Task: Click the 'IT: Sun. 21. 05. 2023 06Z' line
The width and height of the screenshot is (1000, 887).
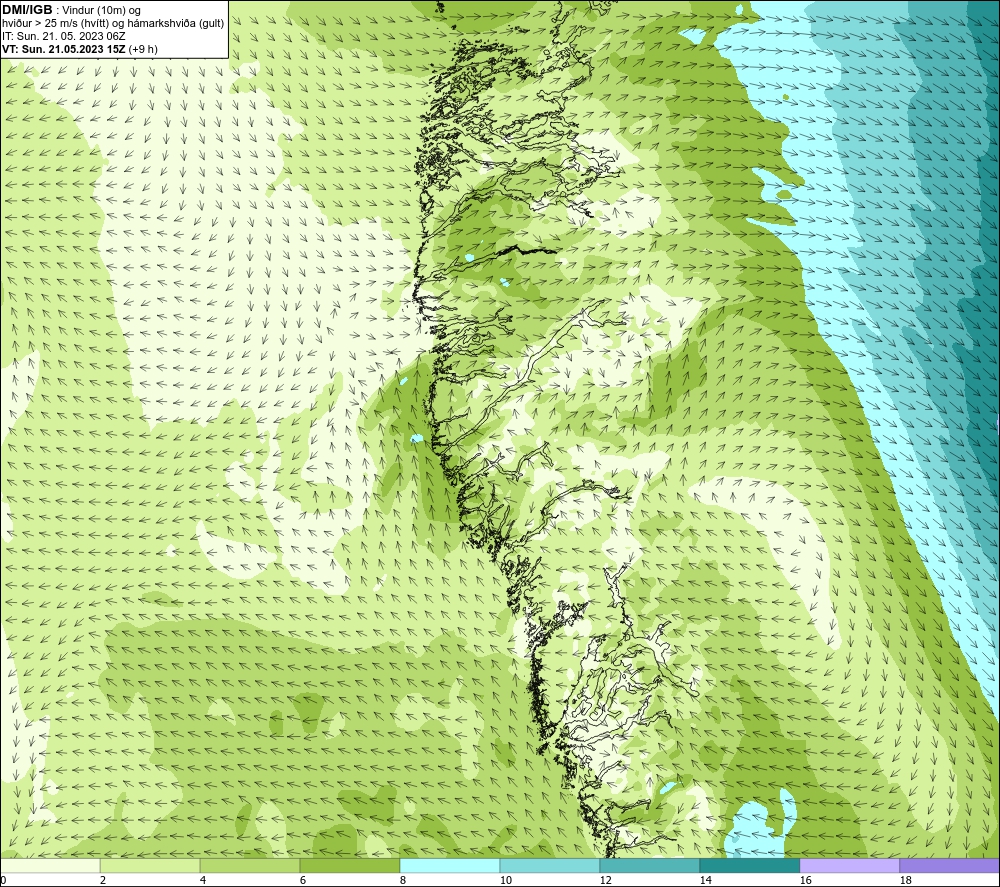Action: click(x=64, y=36)
